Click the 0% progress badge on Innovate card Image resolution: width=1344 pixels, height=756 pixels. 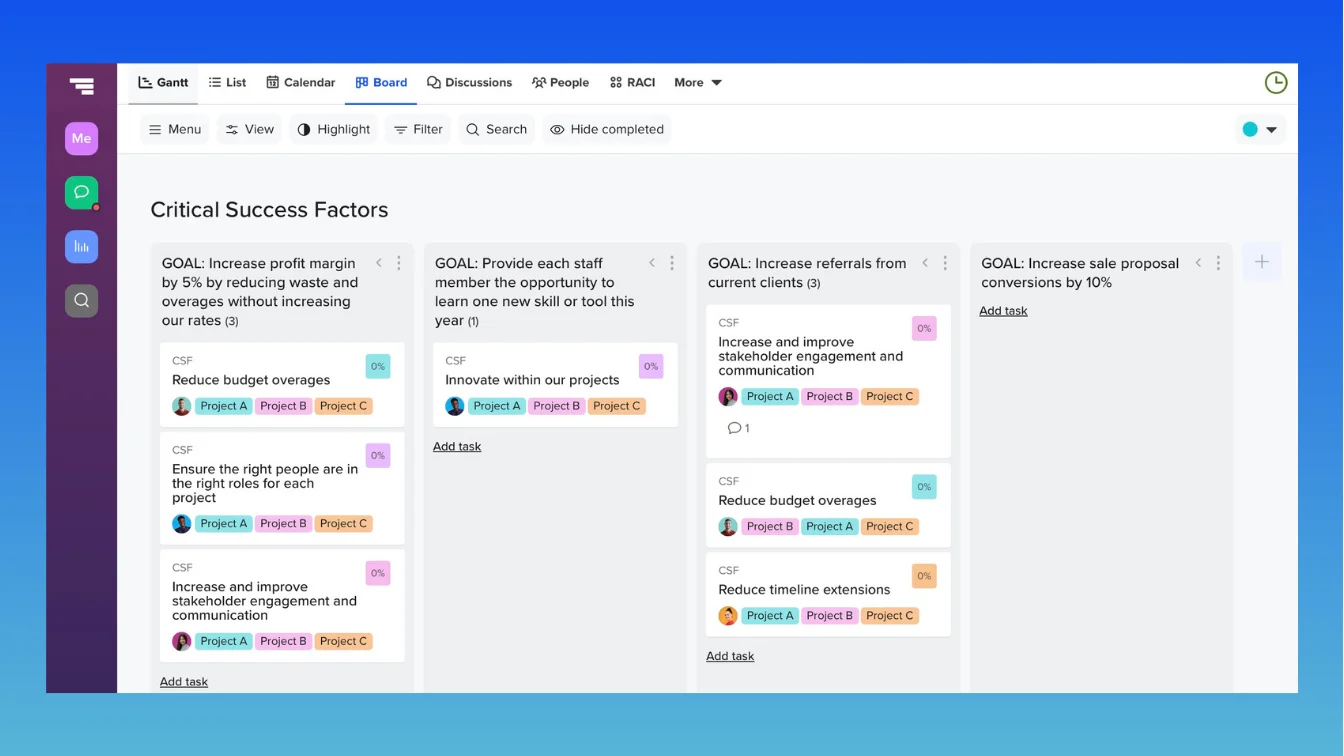pos(651,366)
